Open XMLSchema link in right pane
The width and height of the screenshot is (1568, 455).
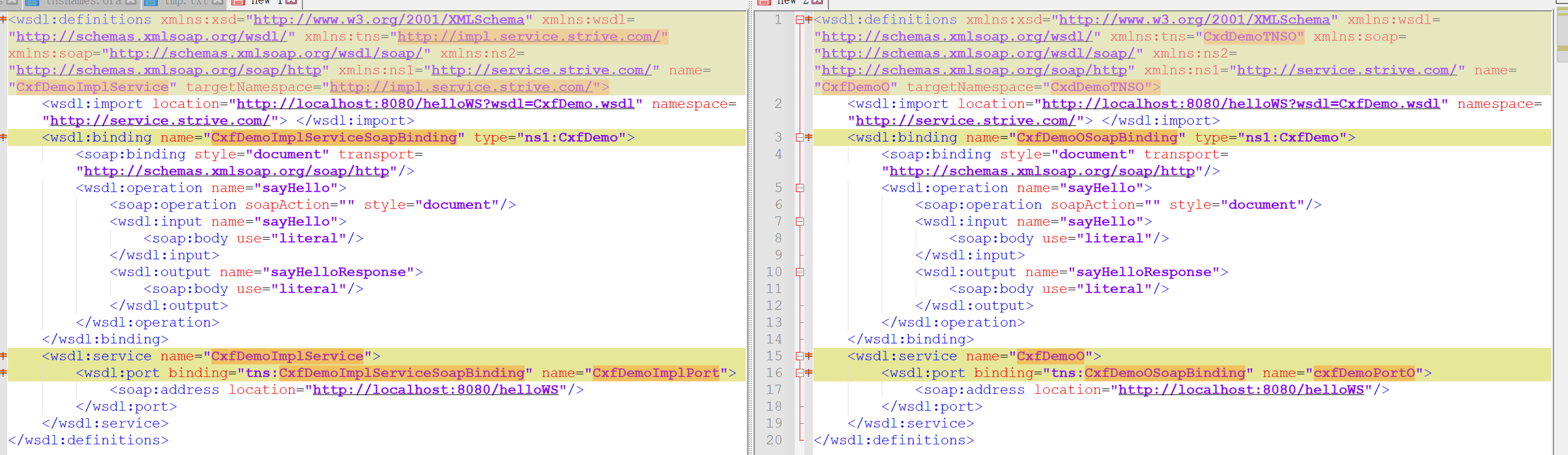(1194, 20)
